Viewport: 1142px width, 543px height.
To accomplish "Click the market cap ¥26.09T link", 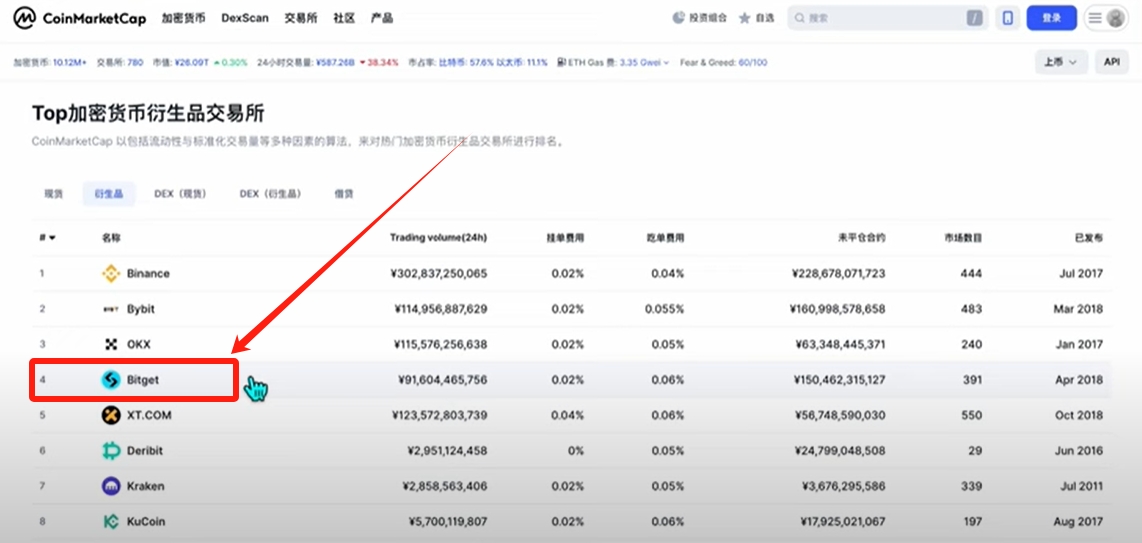I will point(191,63).
